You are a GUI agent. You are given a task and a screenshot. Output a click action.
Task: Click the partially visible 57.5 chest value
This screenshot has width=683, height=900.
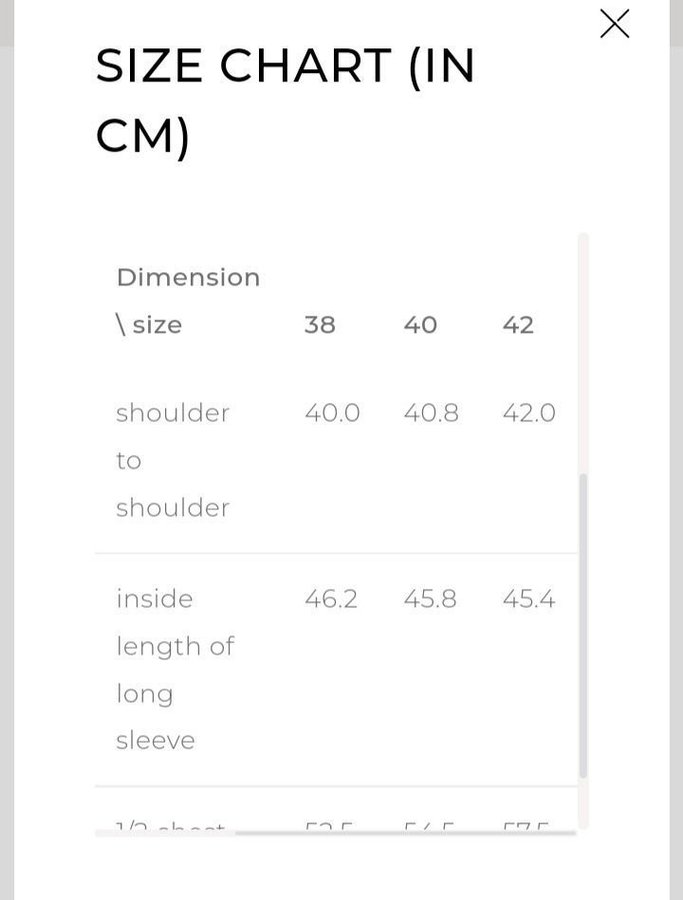(527, 826)
